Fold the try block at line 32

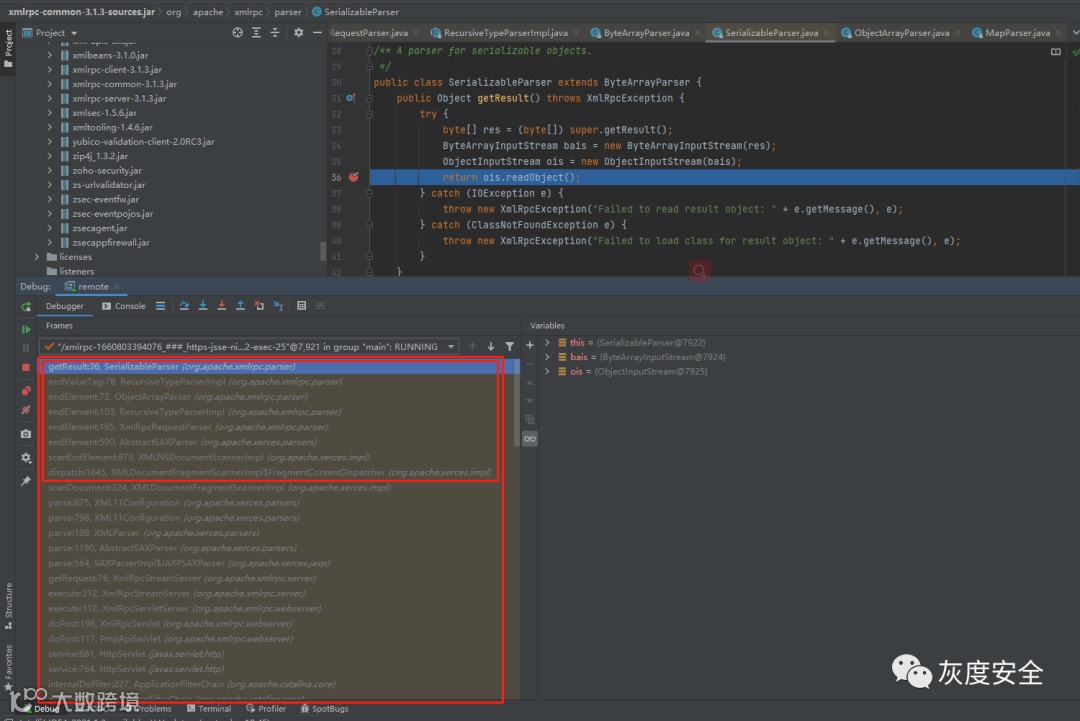pos(369,114)
